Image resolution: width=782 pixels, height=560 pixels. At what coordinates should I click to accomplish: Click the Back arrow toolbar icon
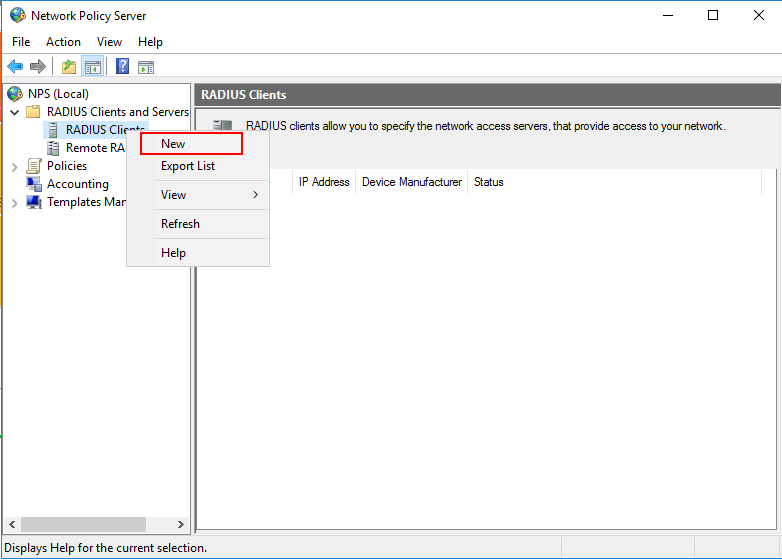15,66
